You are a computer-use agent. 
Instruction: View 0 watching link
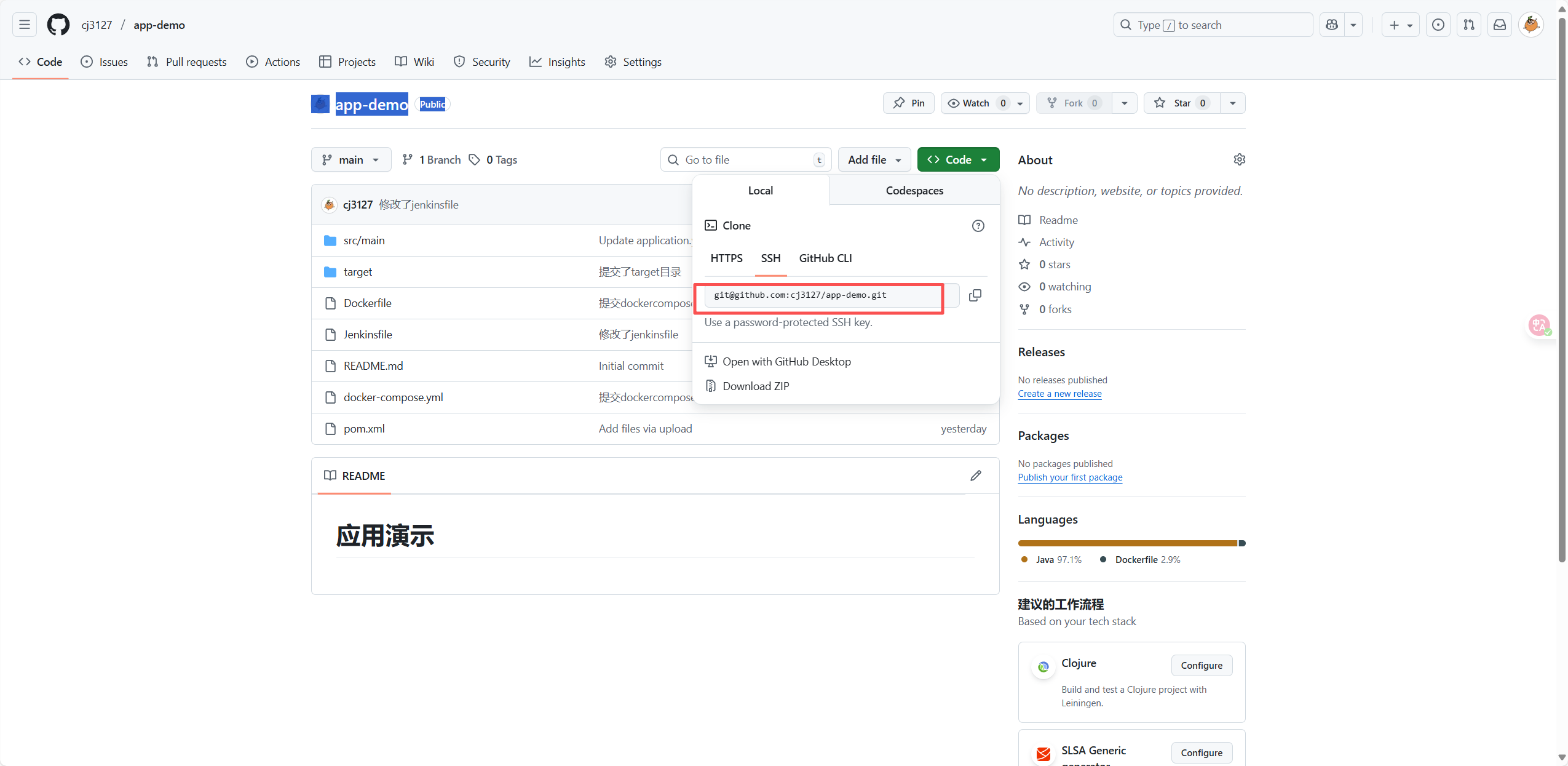(x=1055, y=287)
